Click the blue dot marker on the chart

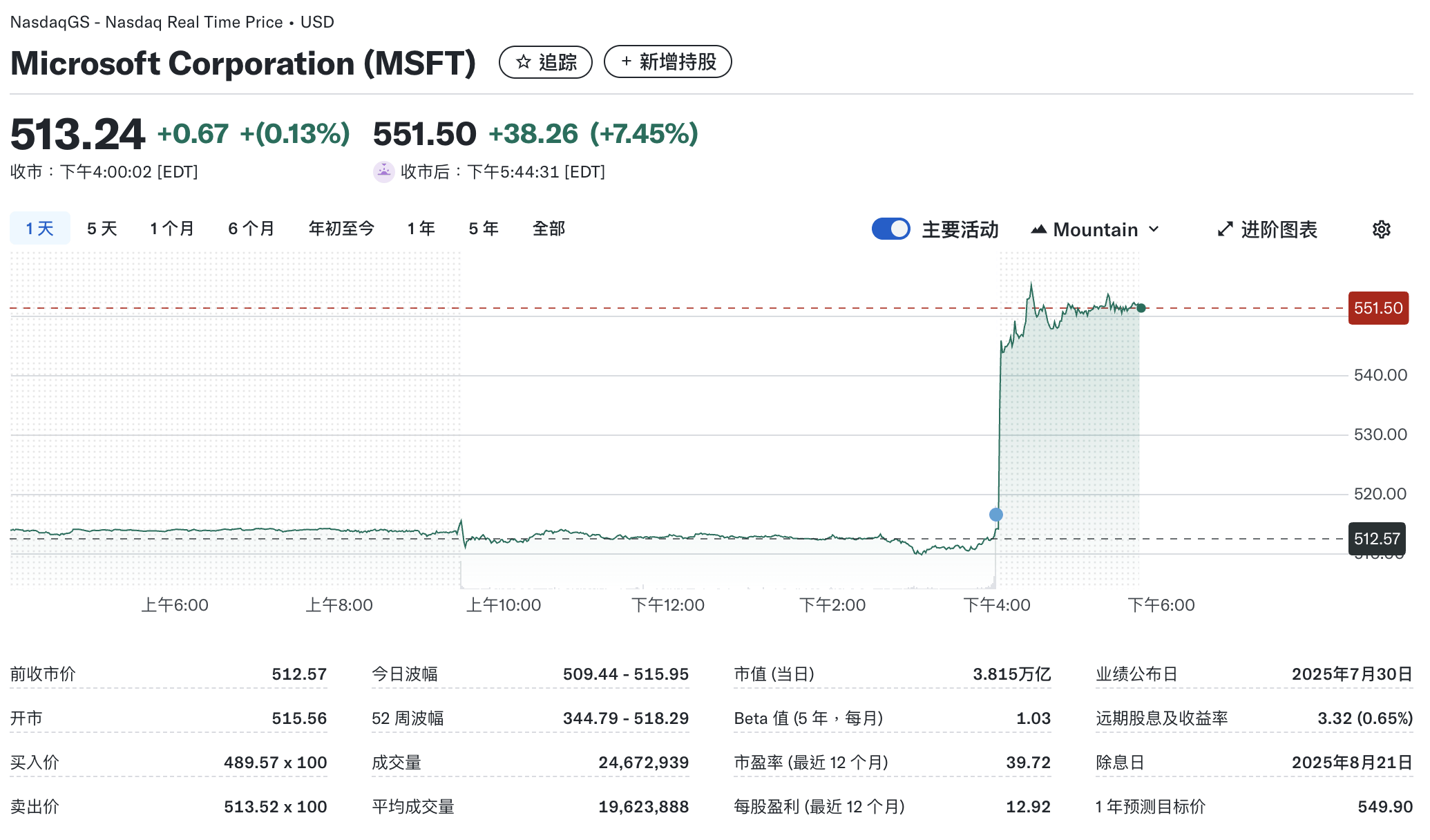[x=995, y=514]
